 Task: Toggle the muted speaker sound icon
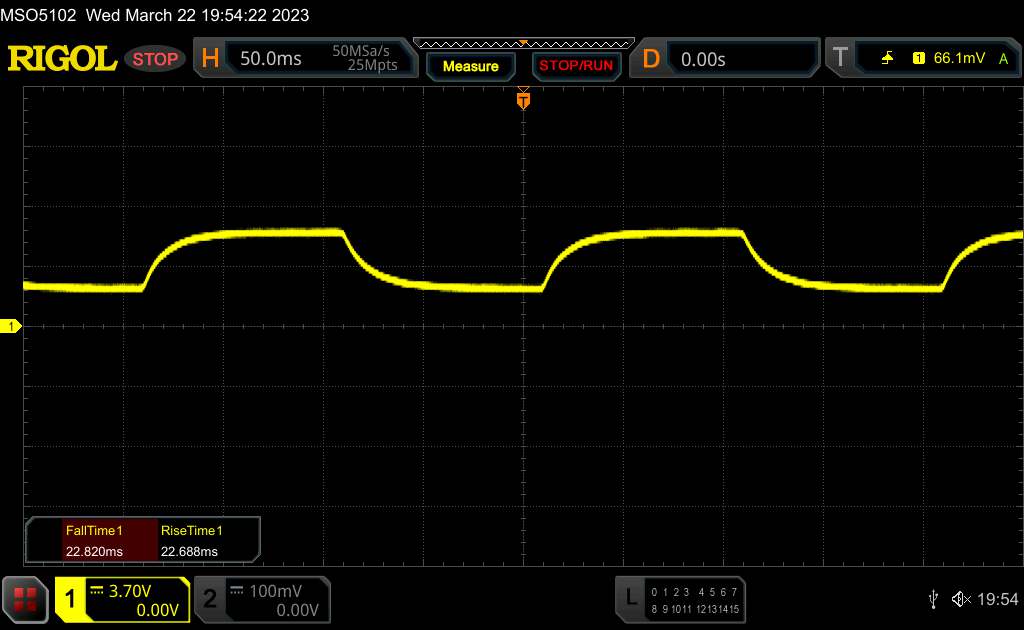pyautogui.click(x=961, y=599)
